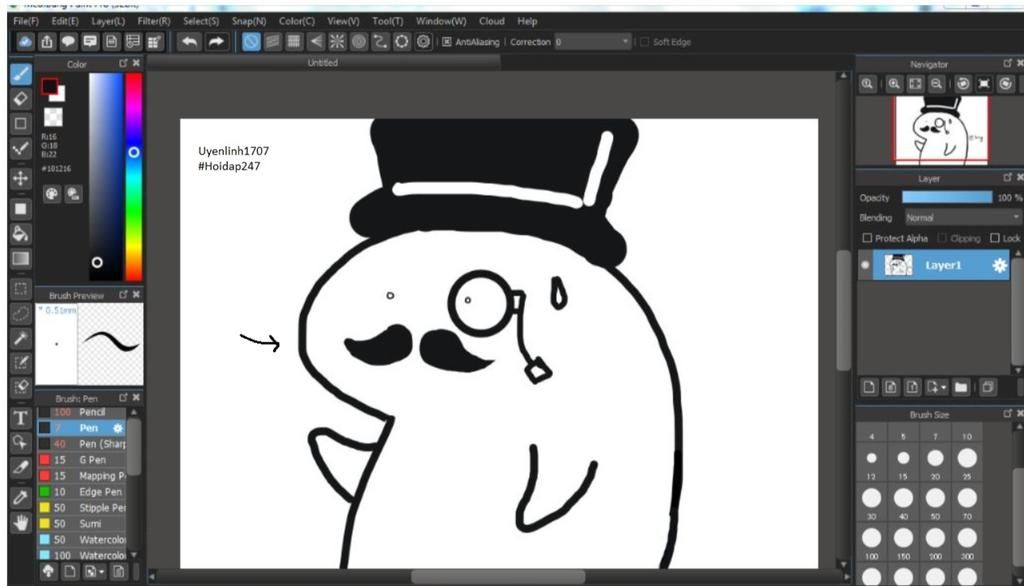Click the Navigator canvas thumbnail
The image size is (1024, 586).
(941, 129)
